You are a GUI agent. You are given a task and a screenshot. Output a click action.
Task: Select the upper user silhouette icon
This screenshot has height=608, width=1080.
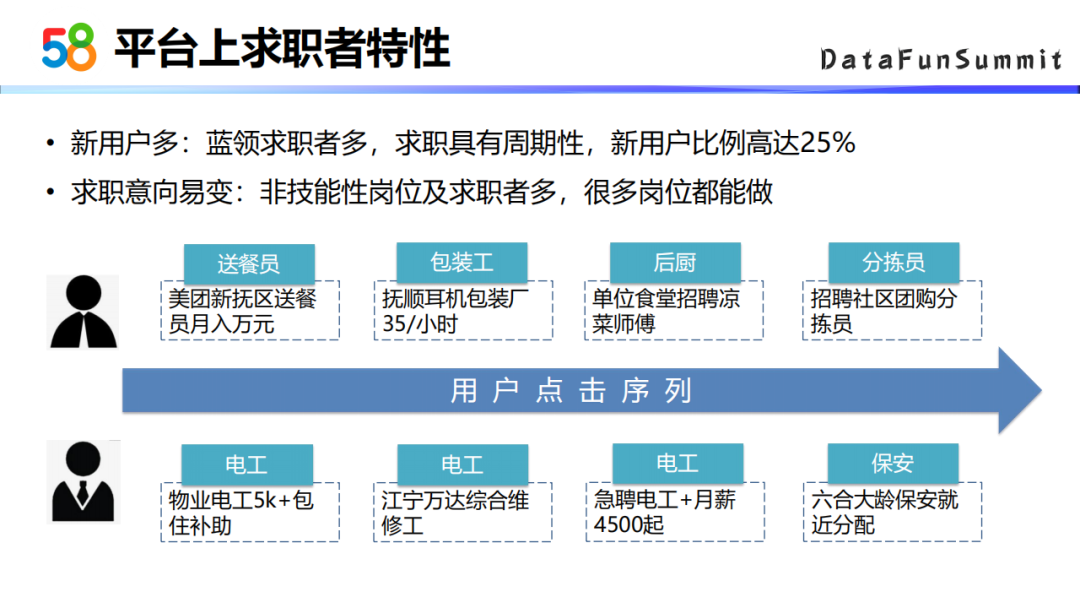83,312
